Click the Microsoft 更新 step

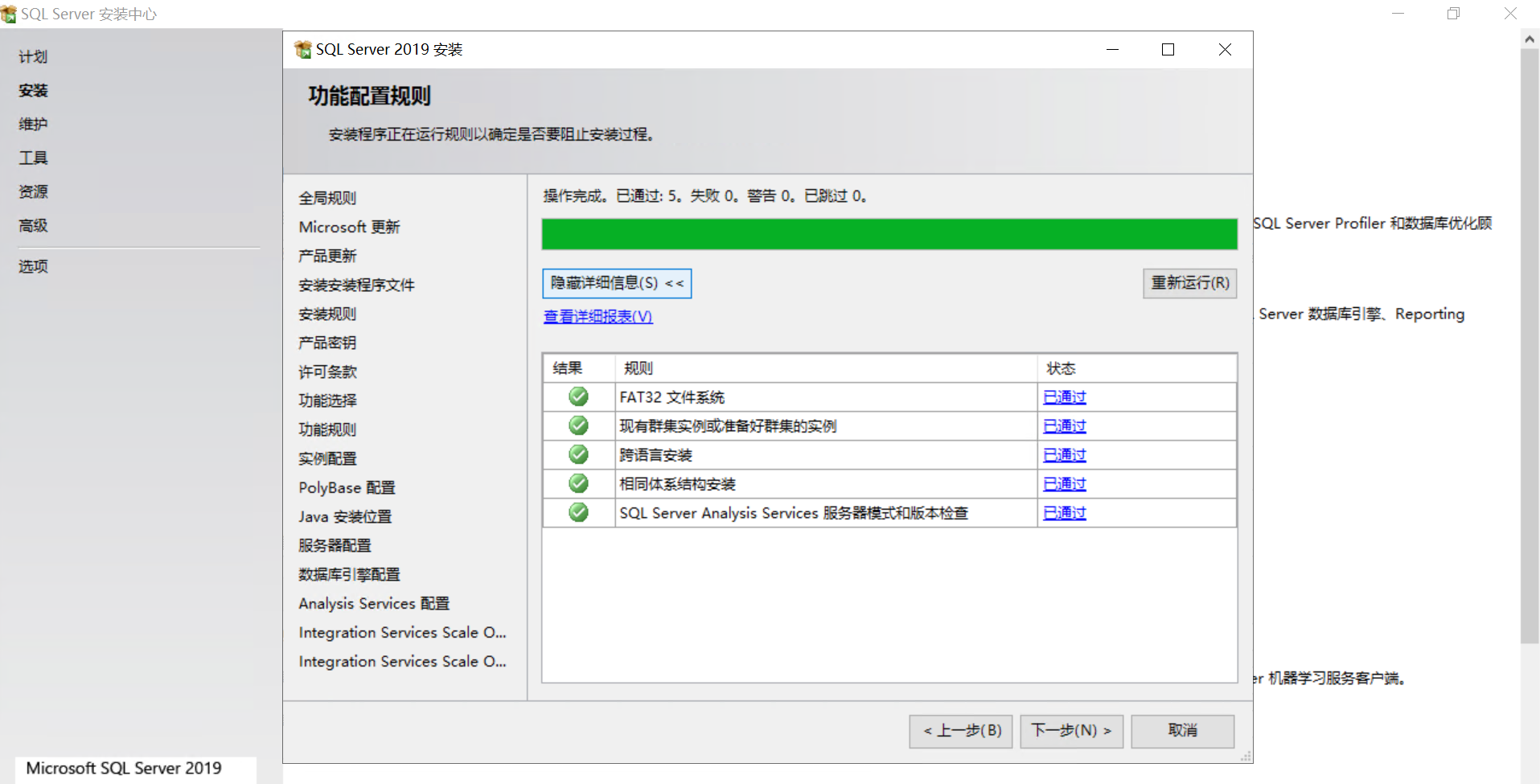click(349, 227)
